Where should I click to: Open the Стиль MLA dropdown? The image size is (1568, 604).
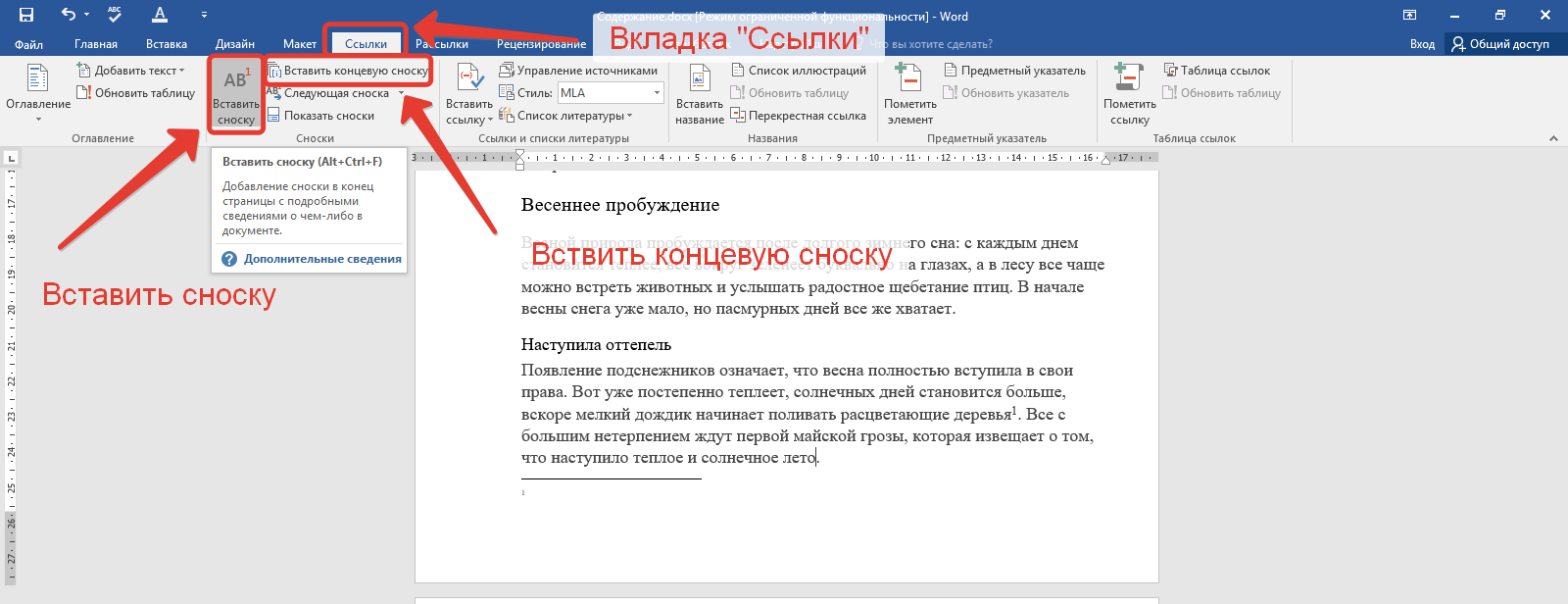coord(657,93)
